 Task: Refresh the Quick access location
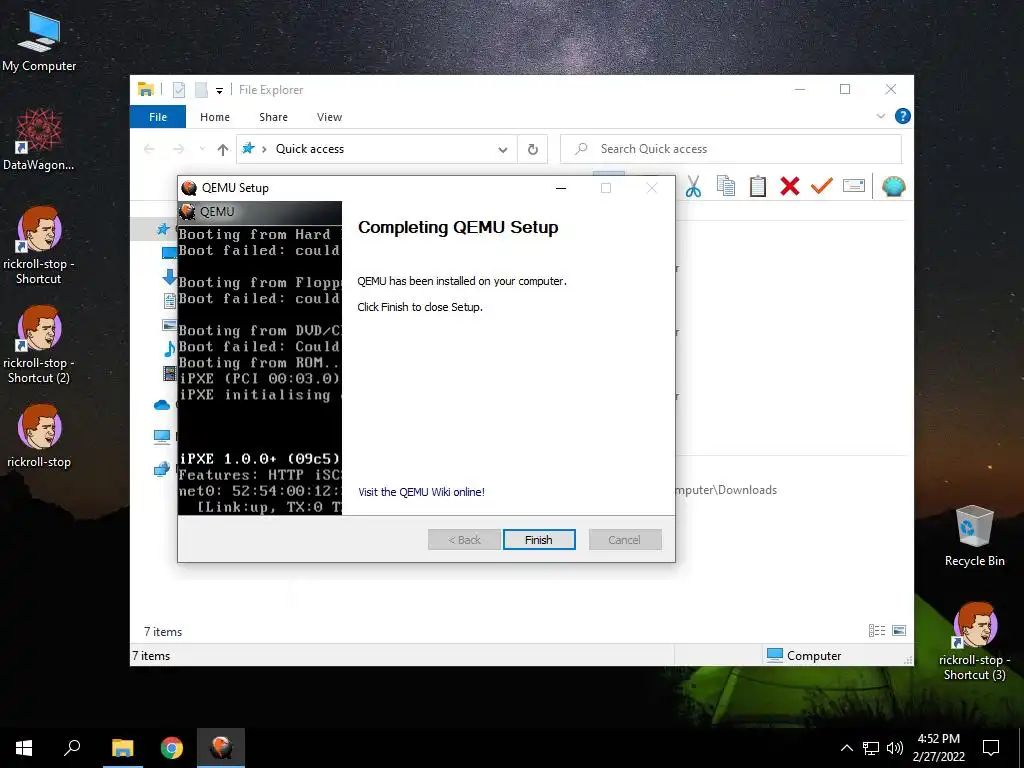532,150
